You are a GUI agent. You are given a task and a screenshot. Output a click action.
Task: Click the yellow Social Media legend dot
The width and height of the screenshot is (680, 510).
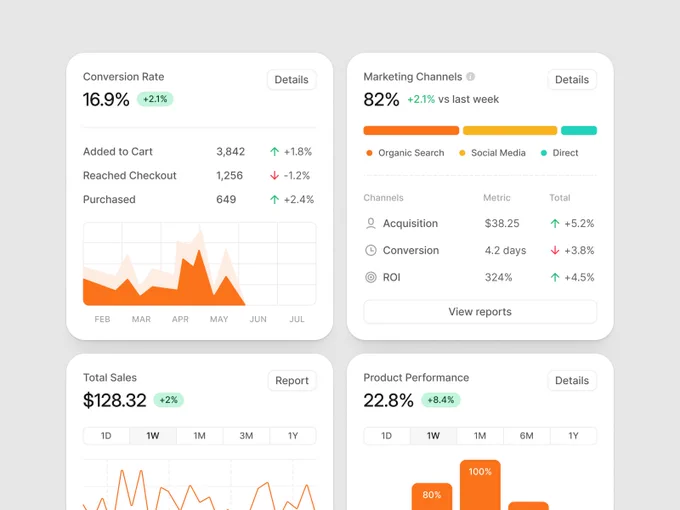[462, 153]
